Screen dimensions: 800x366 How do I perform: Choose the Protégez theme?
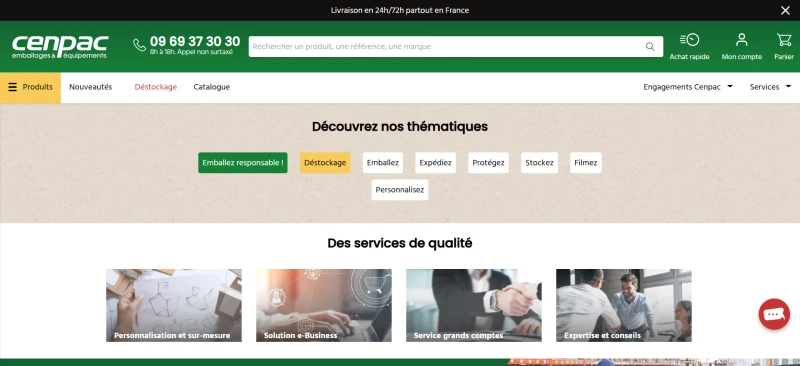pos(488,163)
